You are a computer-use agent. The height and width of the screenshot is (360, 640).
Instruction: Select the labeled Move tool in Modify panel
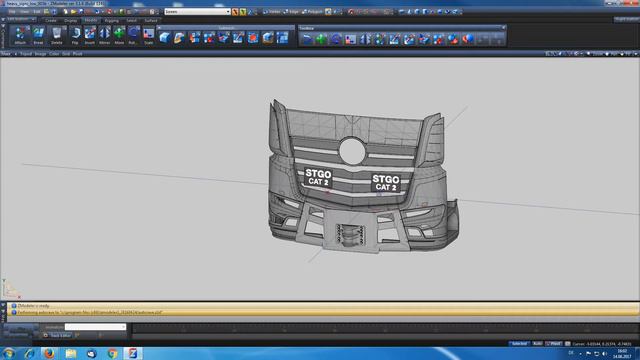pyautogui.click(x=119, y=35)
